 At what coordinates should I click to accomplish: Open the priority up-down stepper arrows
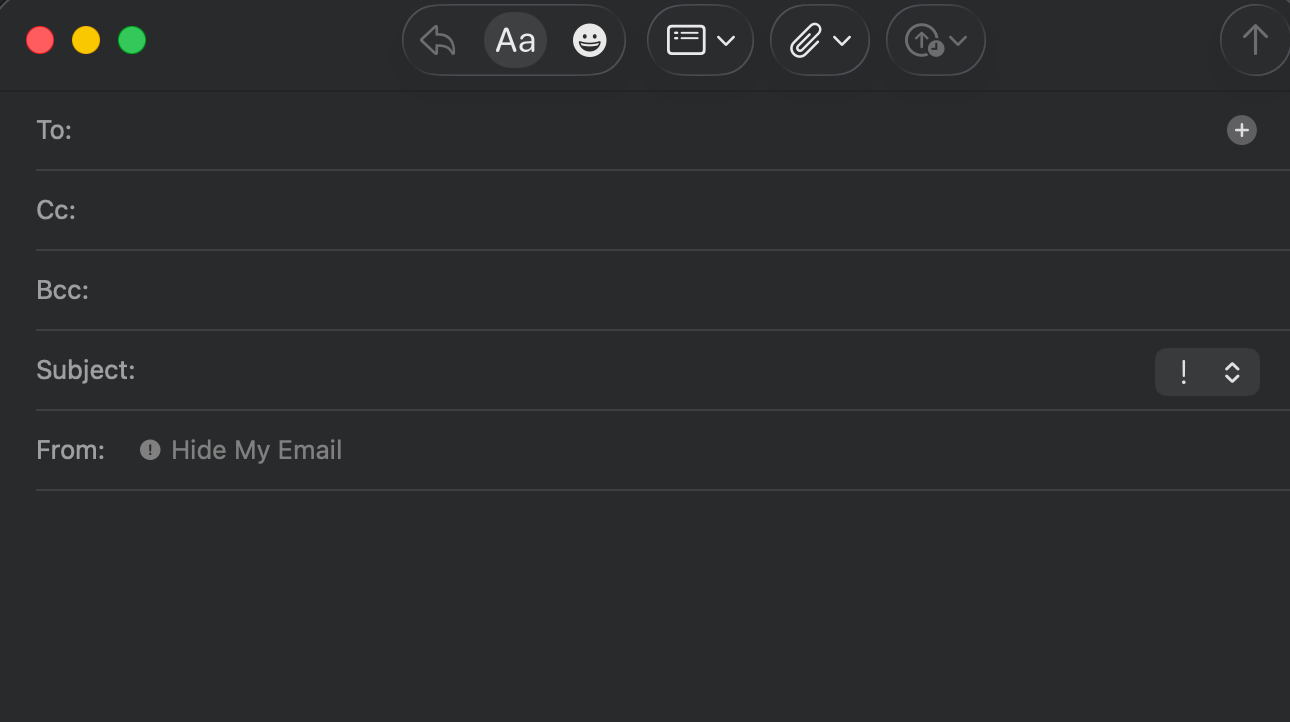coord(1232,372)
